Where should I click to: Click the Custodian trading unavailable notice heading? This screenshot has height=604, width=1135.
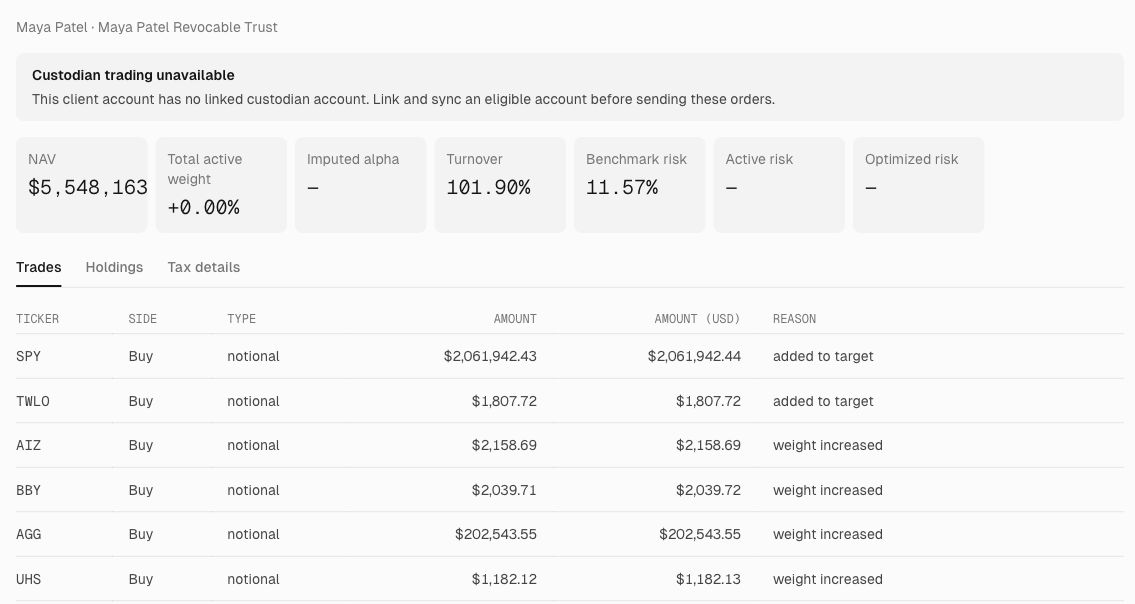click(x=133, y=75)
